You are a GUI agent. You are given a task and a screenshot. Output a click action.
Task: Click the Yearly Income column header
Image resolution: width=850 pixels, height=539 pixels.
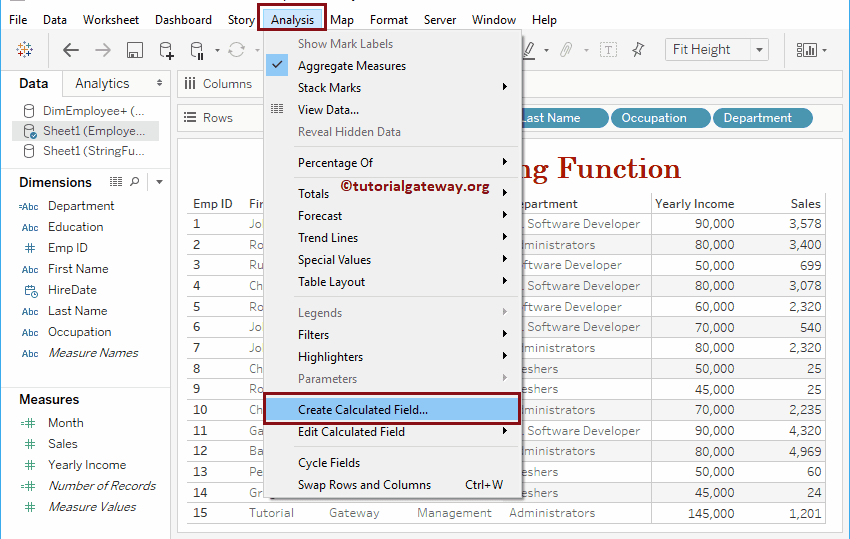pos(694,204)
